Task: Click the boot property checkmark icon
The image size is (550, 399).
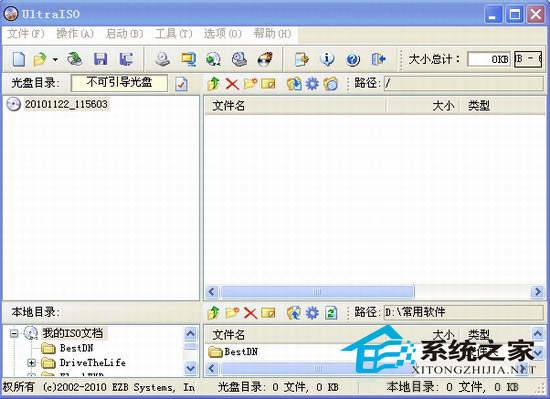Action: pyautogui.click(x=181, y=84)
